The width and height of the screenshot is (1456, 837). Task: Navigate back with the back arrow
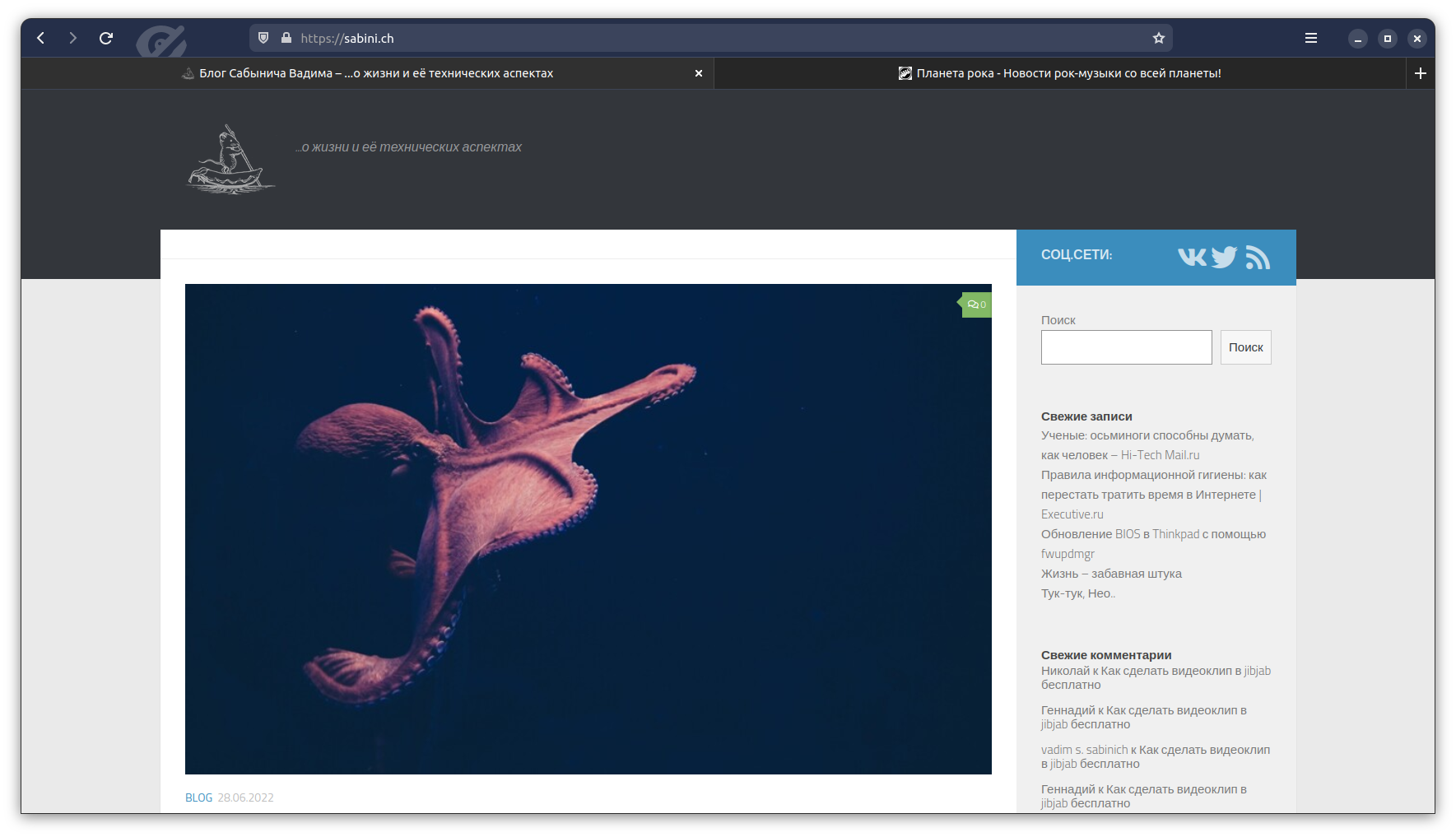pyautogui.click(x=40, y=38)
